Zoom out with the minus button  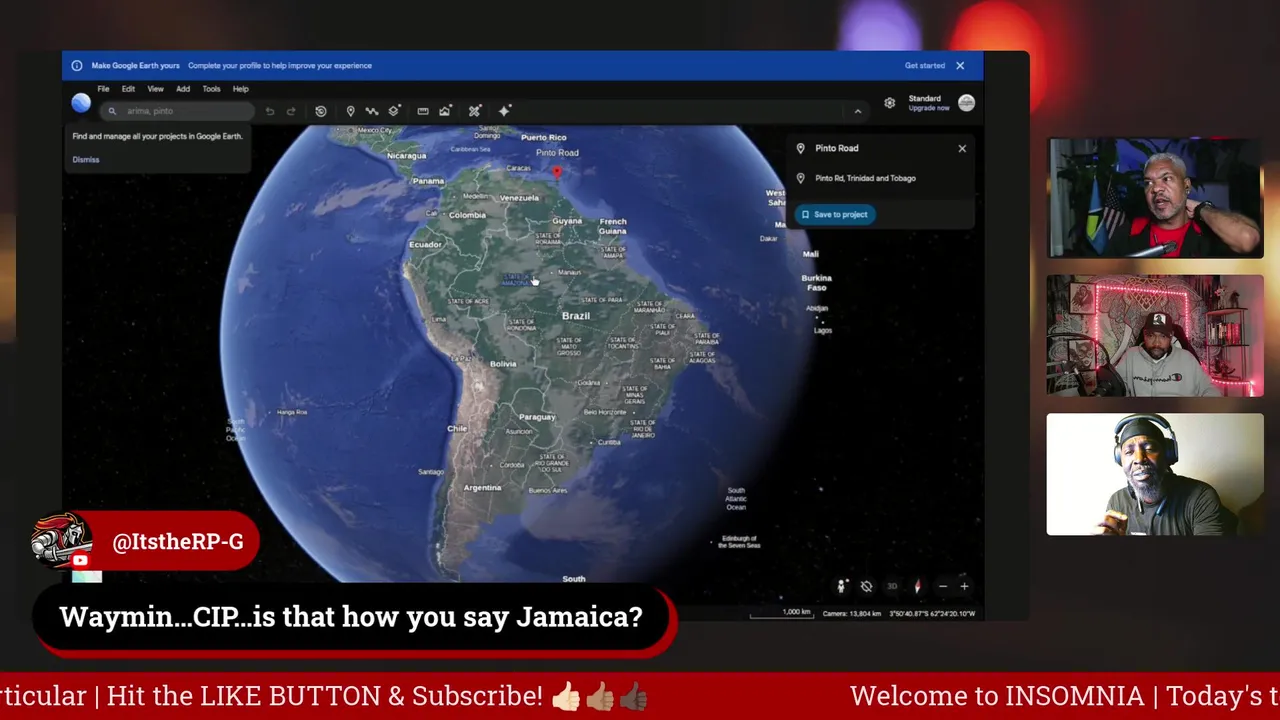tap(942, 586)
